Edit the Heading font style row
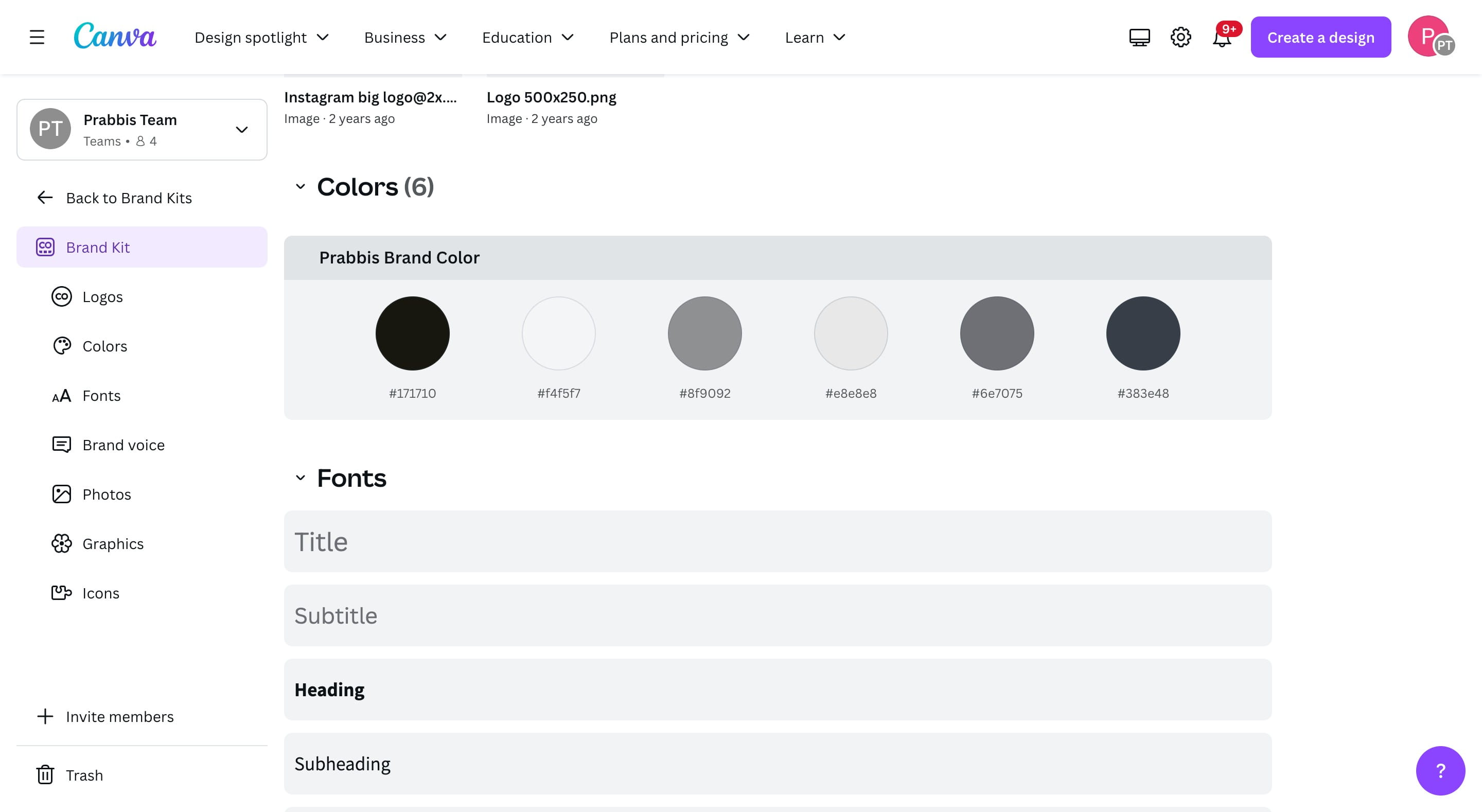The image size is (1482, 812). click(778, 690)
